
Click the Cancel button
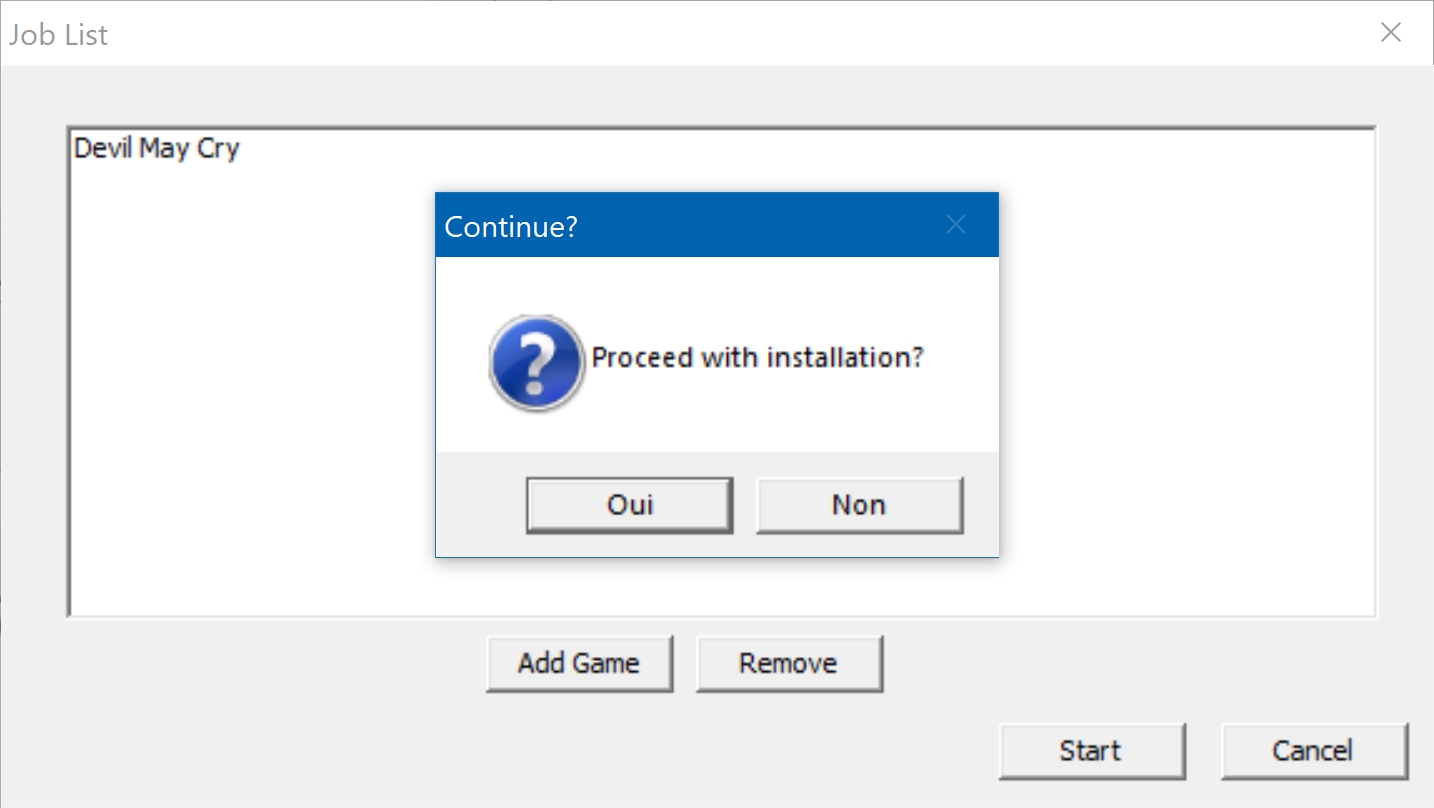[x=1314, y=751]
